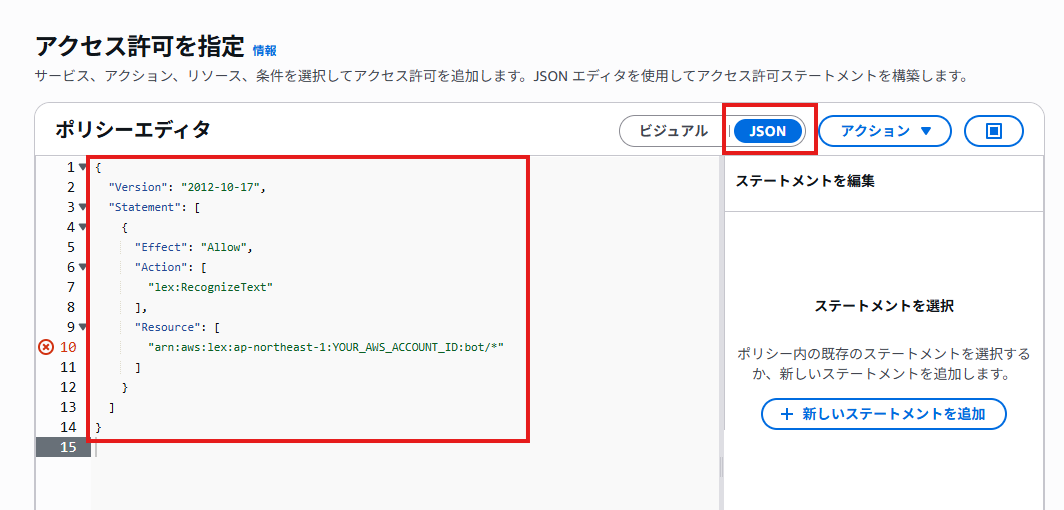Viewport: 1064px width, 510px height.
Task: Click the "Resource" key in editor
Action: coord(167,327)
